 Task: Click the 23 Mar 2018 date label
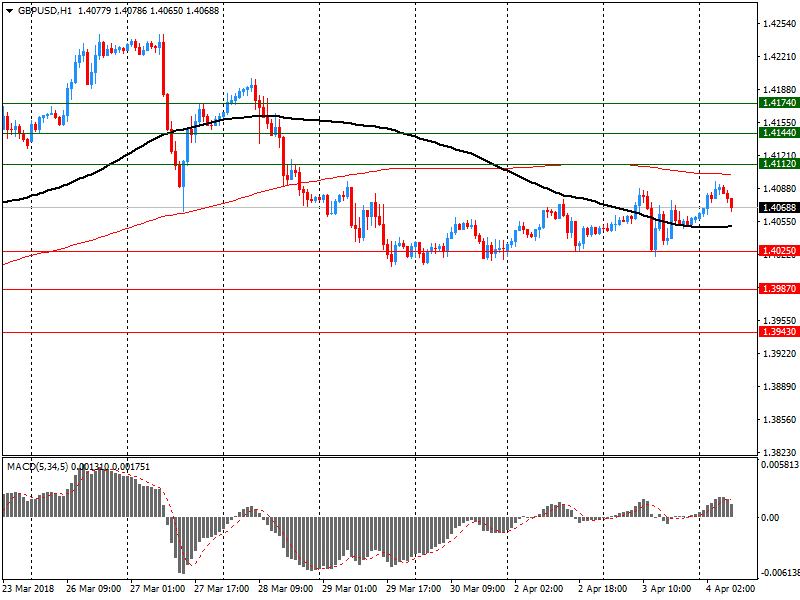(x=28, y=589)
